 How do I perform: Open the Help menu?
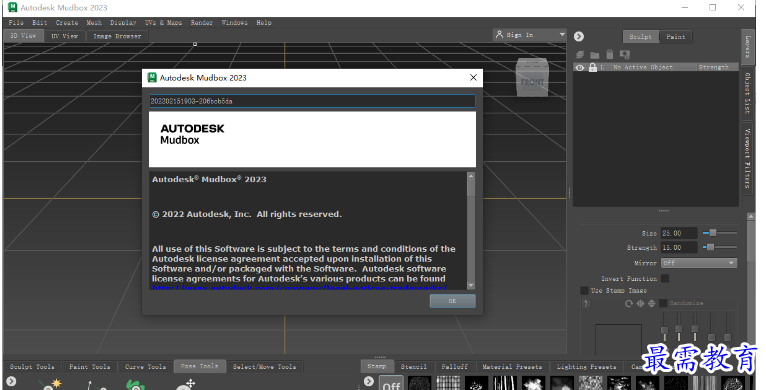264,22
